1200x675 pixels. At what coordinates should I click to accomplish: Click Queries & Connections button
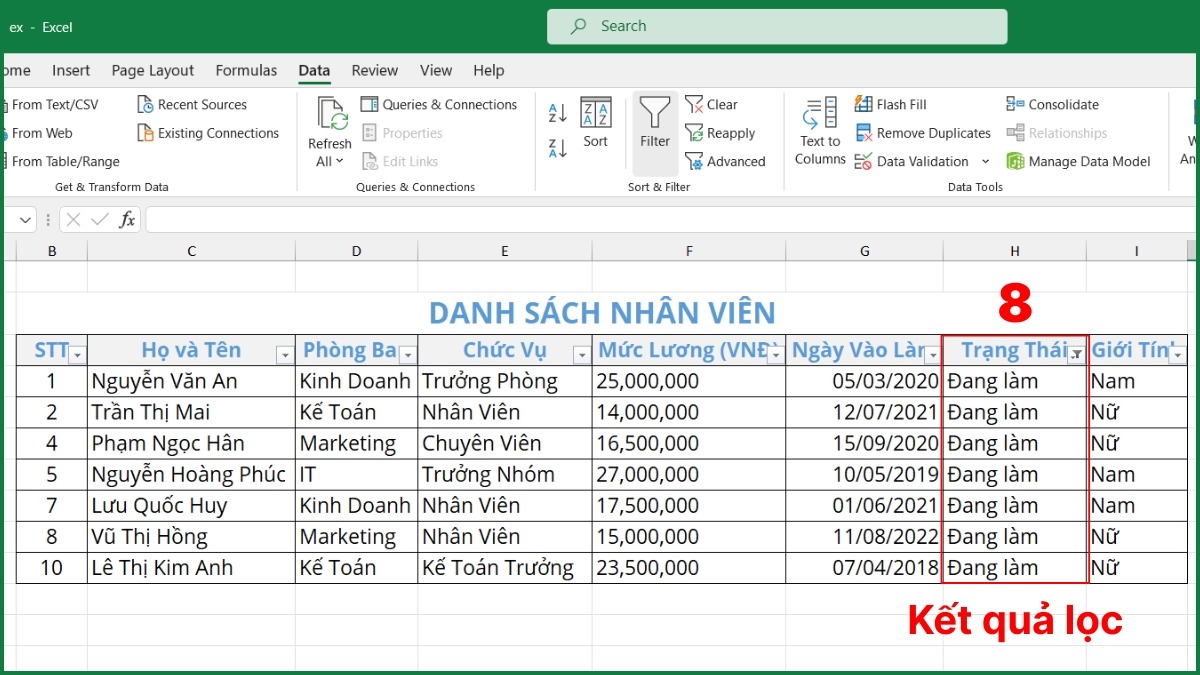coord(439,104)
